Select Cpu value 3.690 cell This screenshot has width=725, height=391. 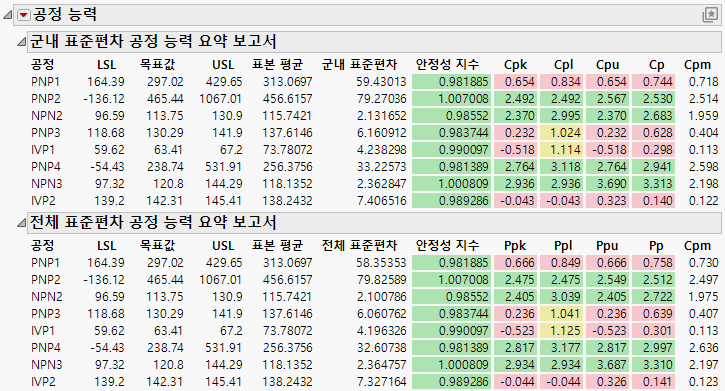608,184
